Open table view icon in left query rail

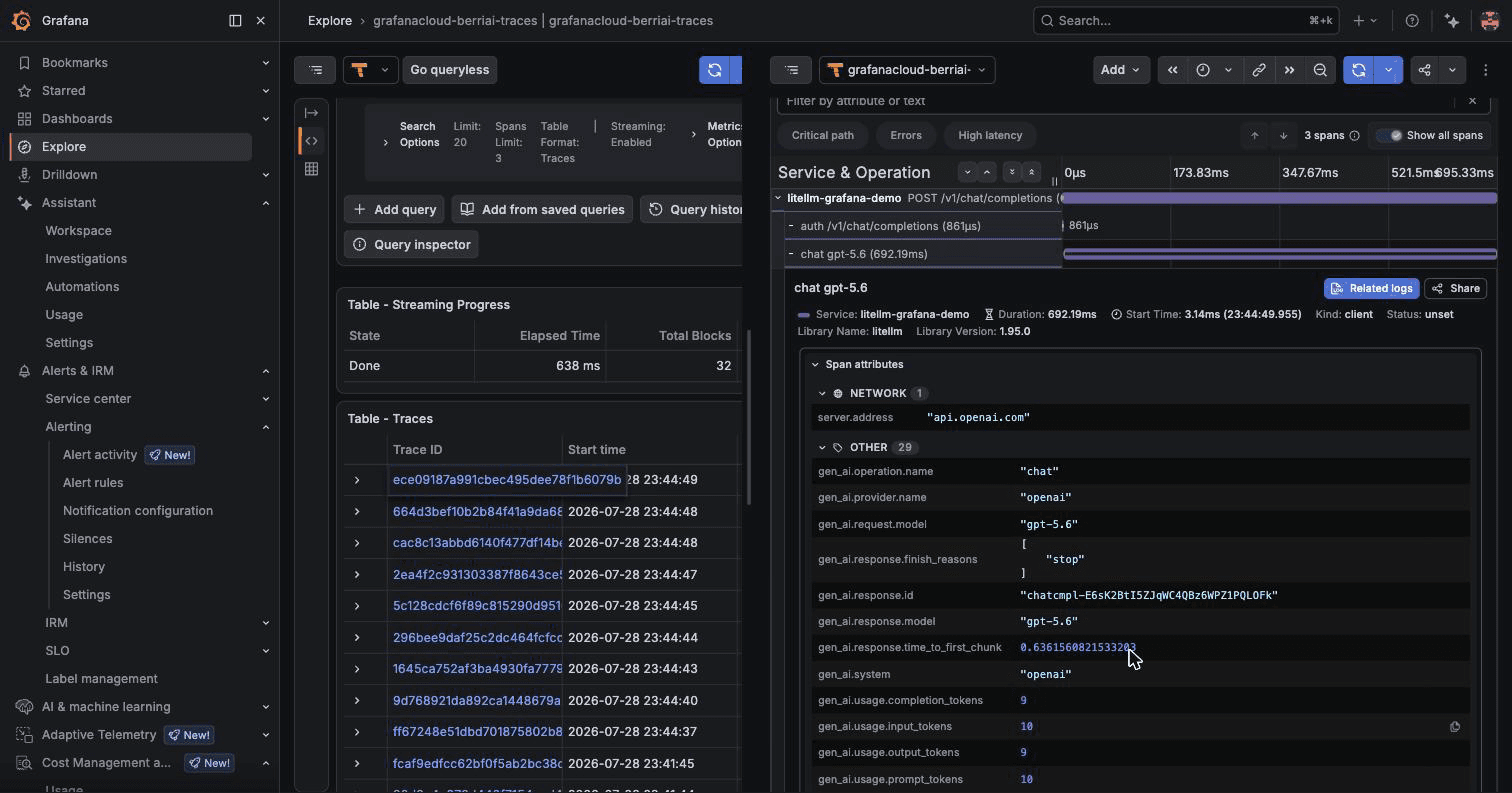(311, 169)
